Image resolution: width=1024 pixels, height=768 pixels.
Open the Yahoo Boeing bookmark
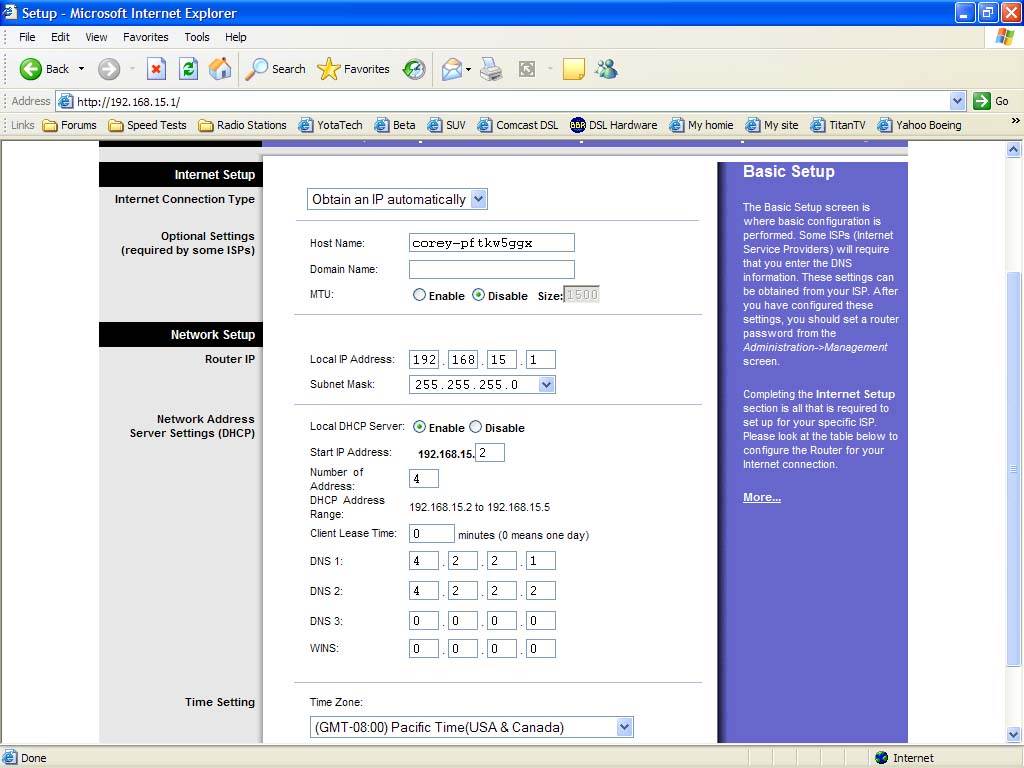point(920,125)
